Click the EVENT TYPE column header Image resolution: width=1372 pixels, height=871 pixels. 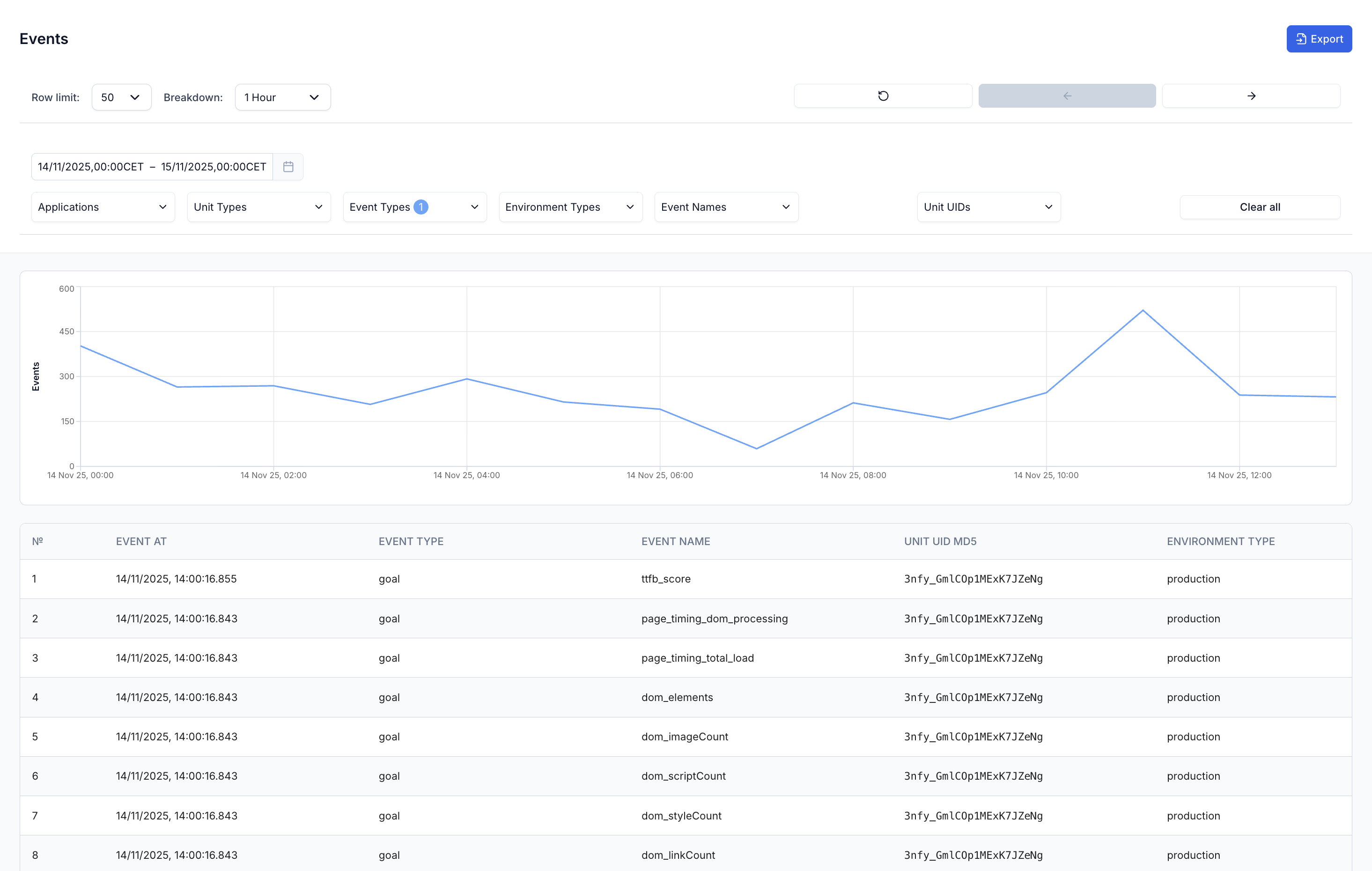click(x=411, y=542)
